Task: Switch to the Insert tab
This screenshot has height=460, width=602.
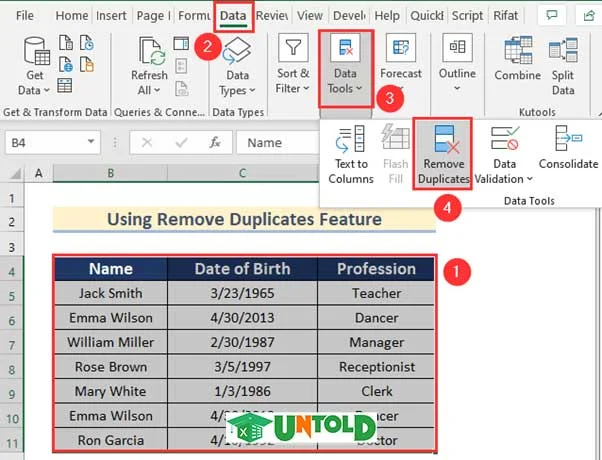Action: coord(111,15)
